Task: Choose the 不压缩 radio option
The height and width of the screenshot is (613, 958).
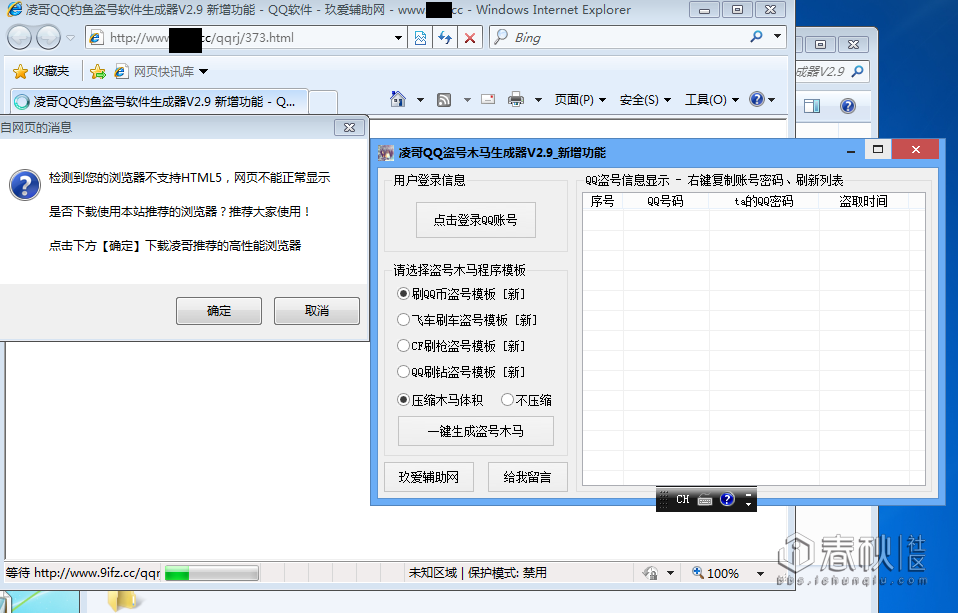Action: pos(507,400)
